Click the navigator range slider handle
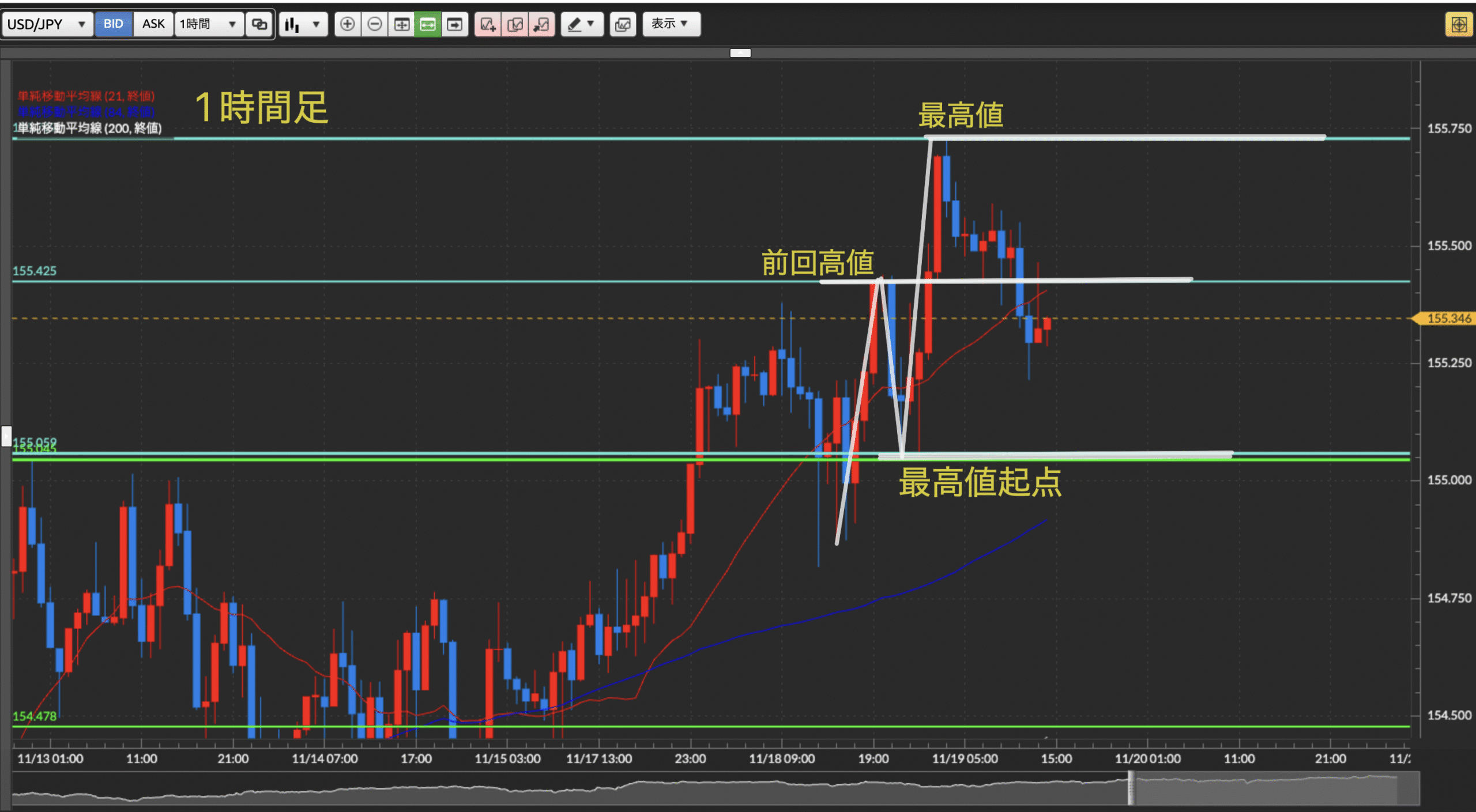This screenshot has width=1476, height=812. 1131,788
